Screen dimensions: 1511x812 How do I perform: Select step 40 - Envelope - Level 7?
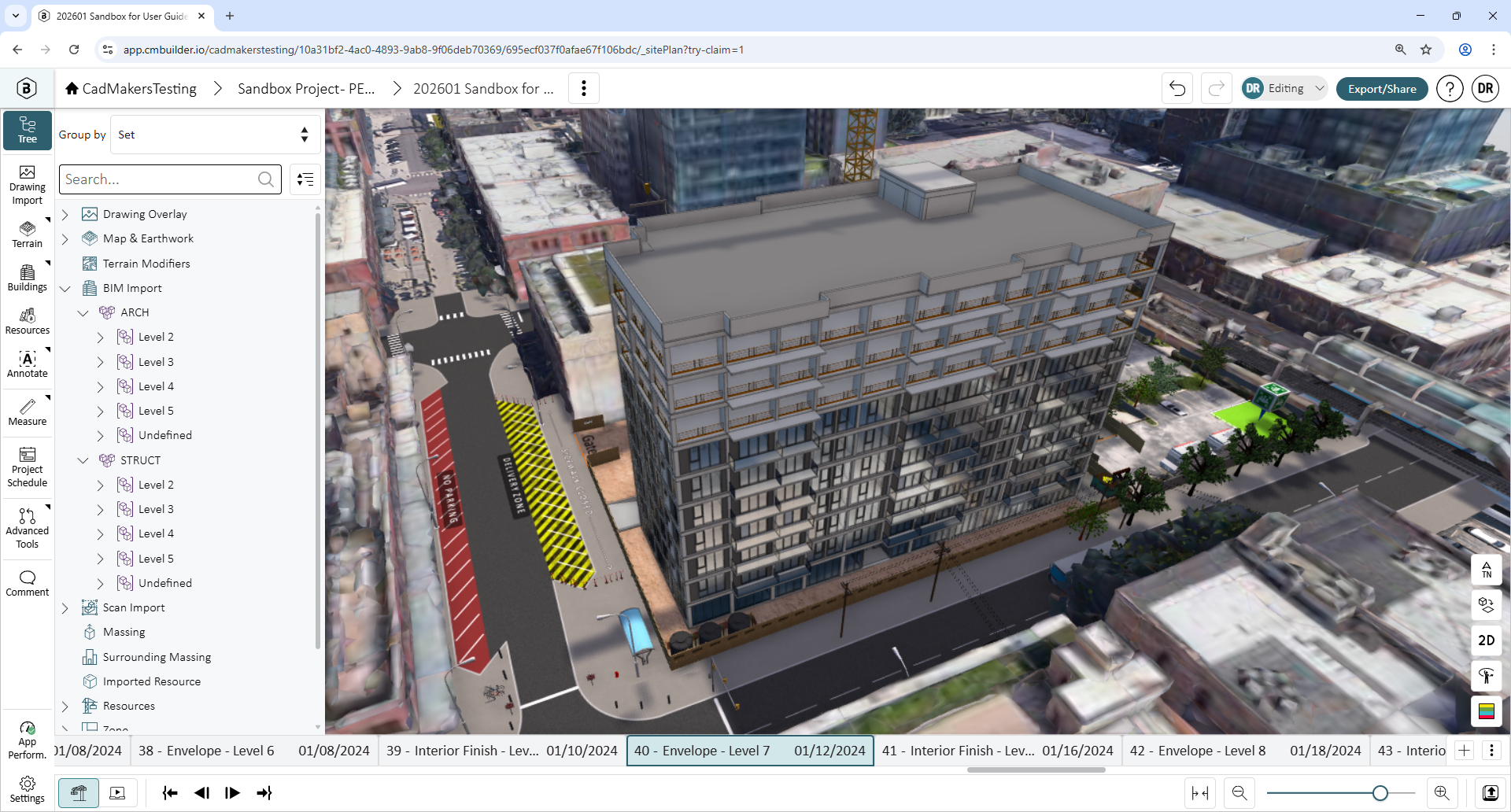click(750, 751)
